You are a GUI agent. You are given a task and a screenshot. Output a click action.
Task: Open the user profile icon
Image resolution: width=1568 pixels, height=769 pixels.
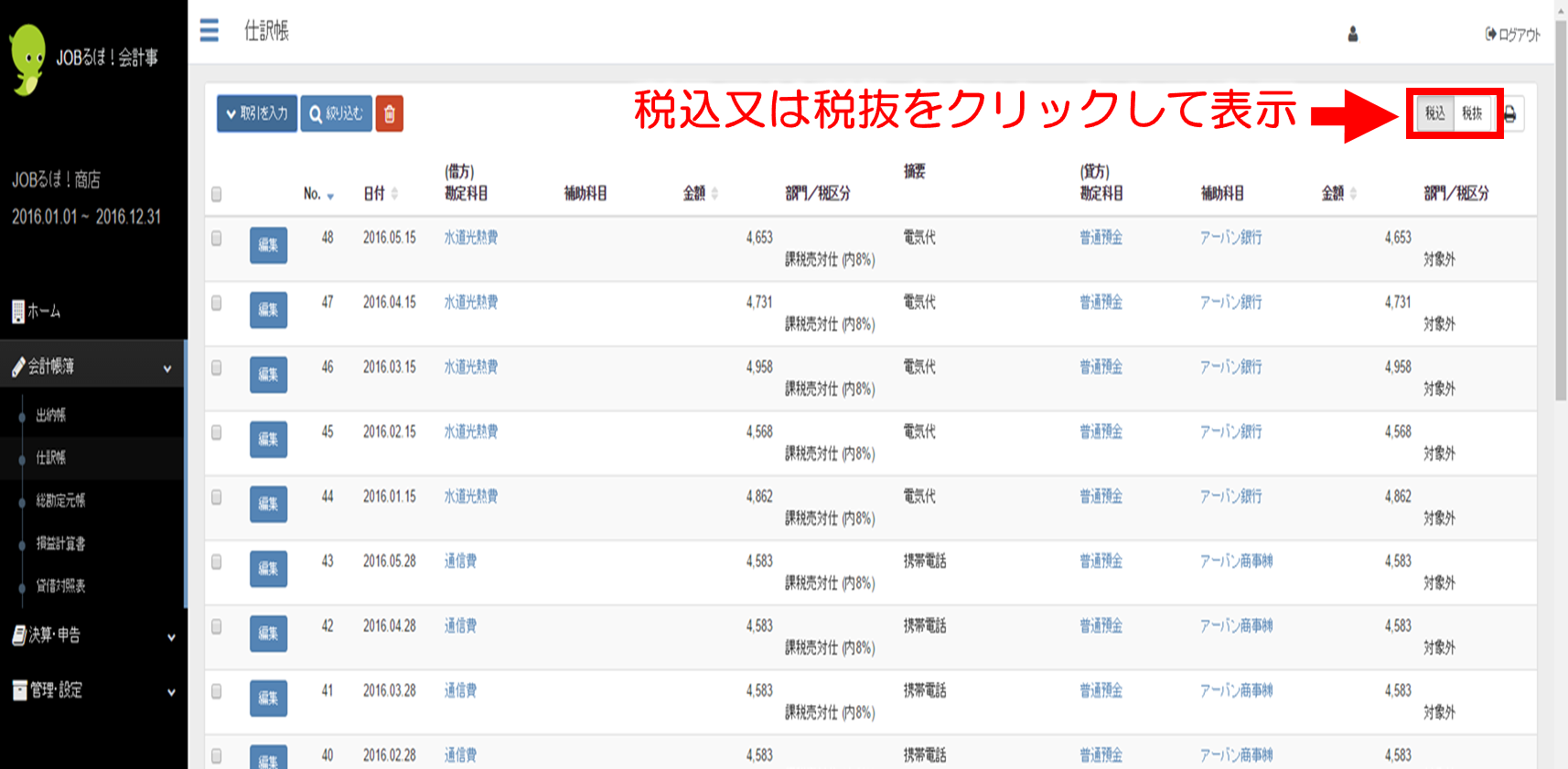pyautogui.click(x=1353, y=34)
